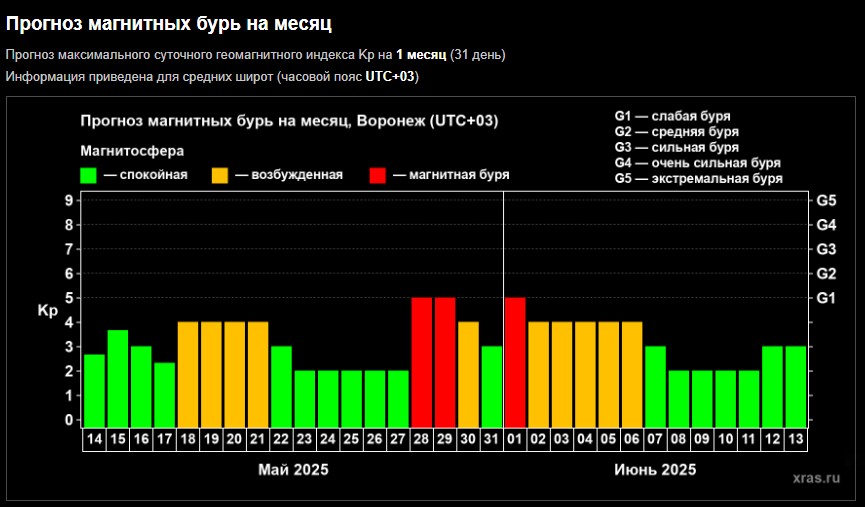Click the green 'спокойная' legend square
This screenshot has width=865, height=507.
click(89, 175)
